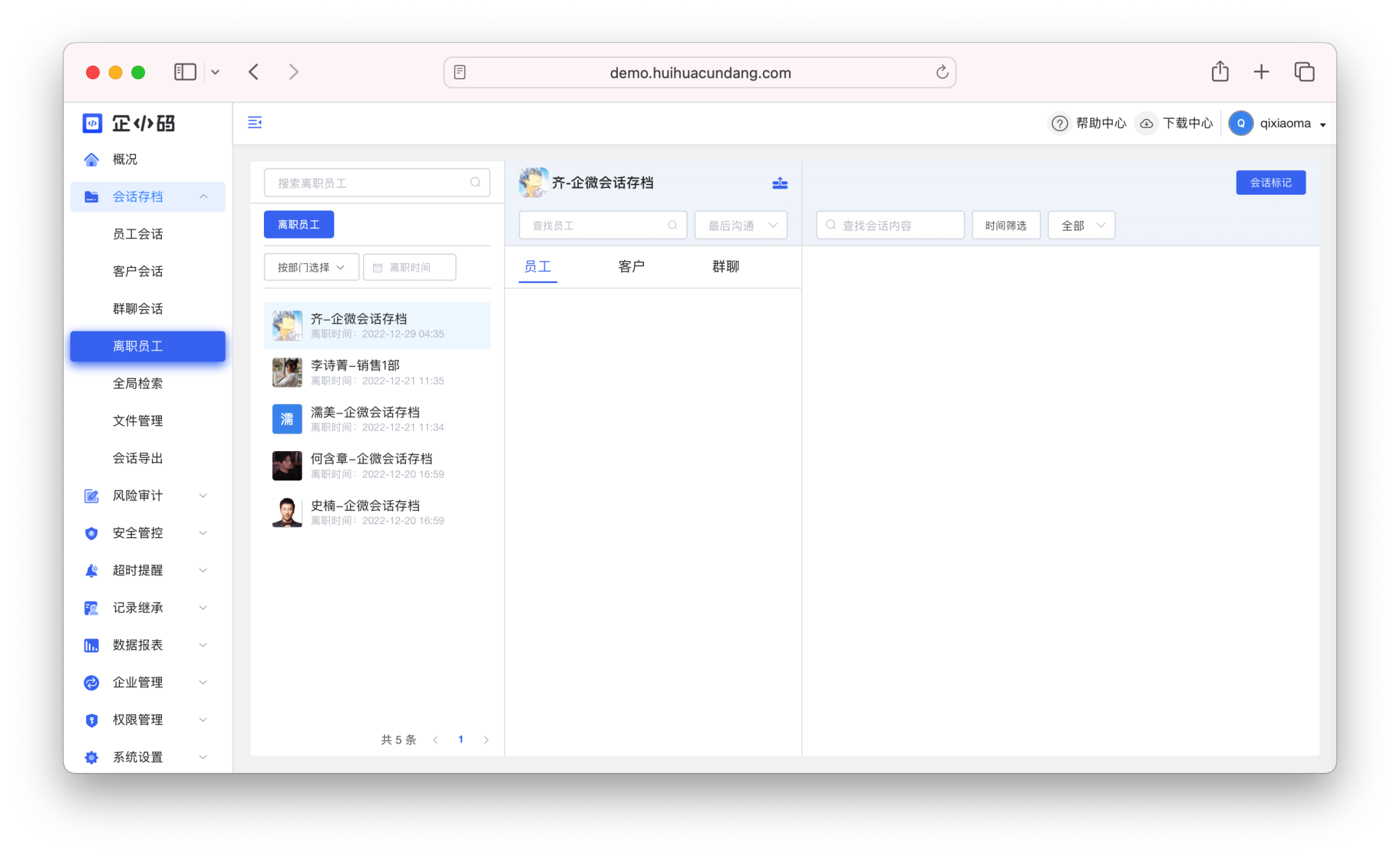Click Safari's share icon

tap(1220, 72)
